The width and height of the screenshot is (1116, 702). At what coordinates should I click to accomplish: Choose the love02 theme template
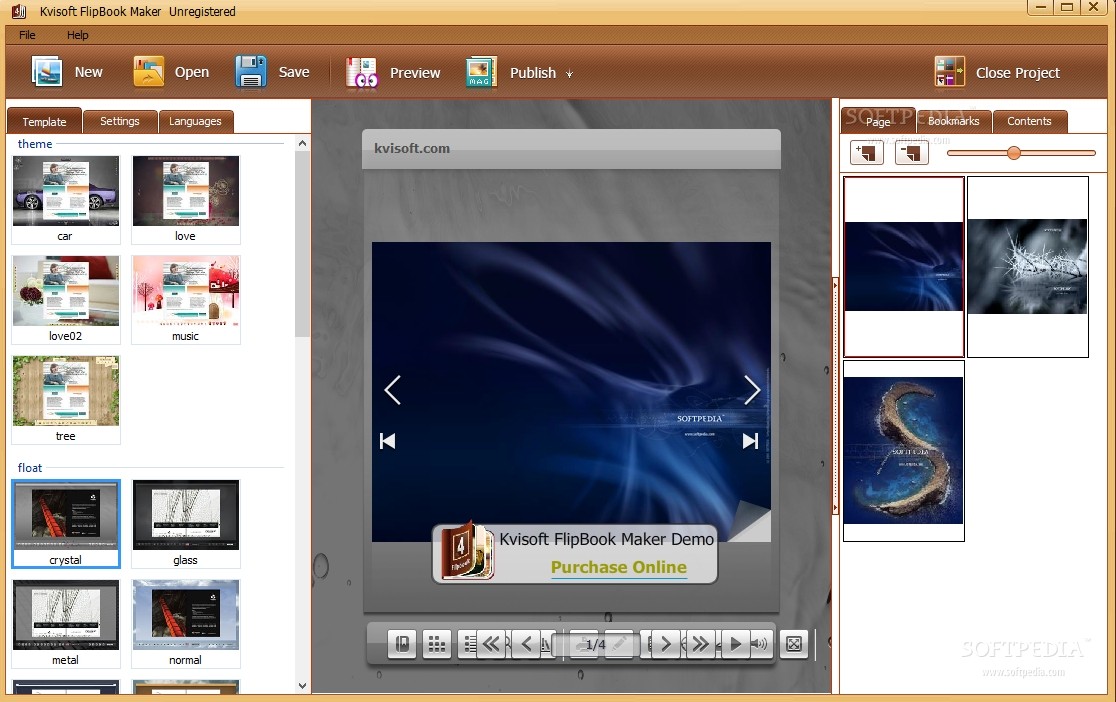click(x=65, y=300)
